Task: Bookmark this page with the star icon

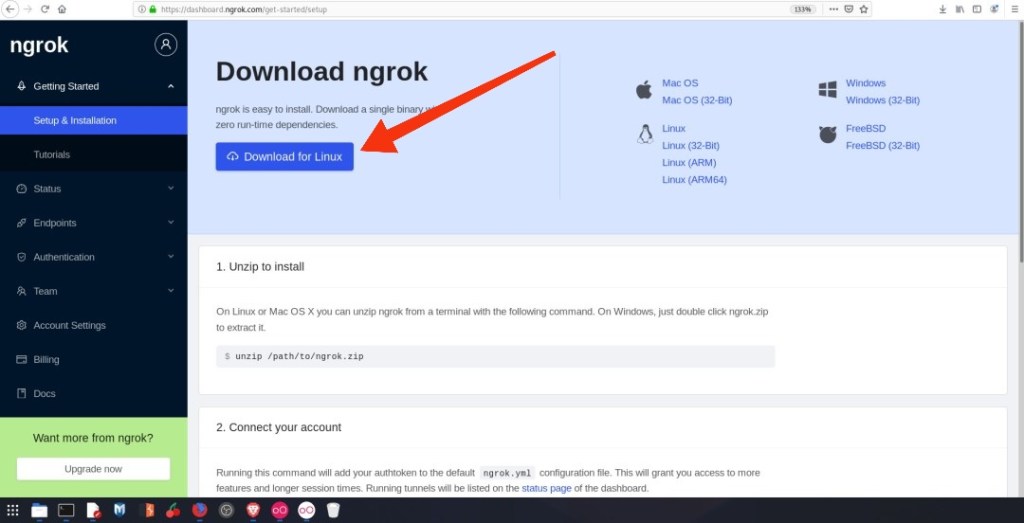Action: pos(864,9)
